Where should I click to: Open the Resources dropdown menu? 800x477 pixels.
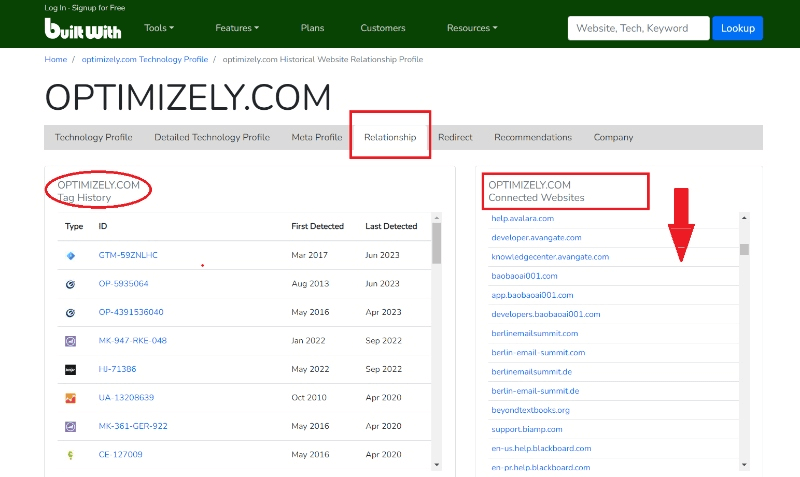472,28
